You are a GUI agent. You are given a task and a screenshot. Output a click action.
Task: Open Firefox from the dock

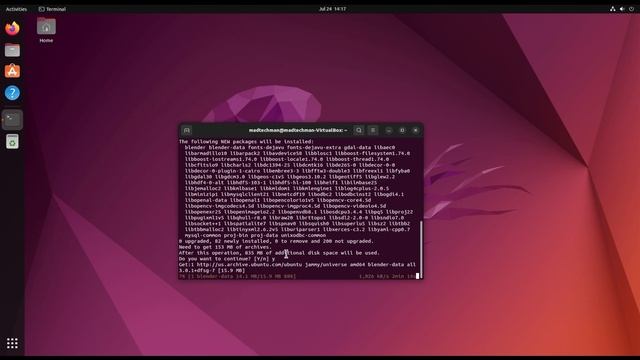[12, 28]
